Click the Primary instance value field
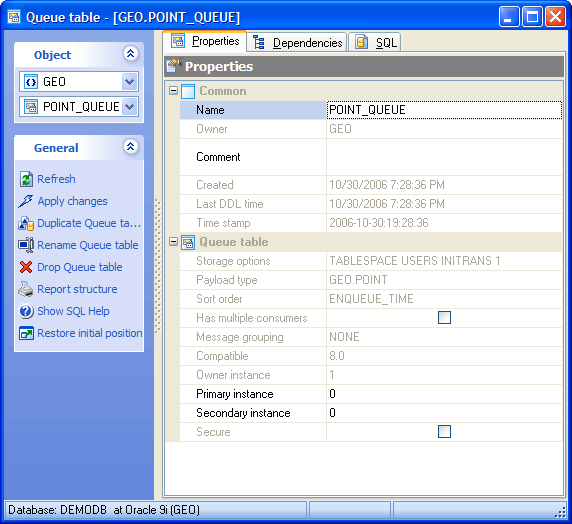This screenshot has height=524, width=572. coord(444,394)
